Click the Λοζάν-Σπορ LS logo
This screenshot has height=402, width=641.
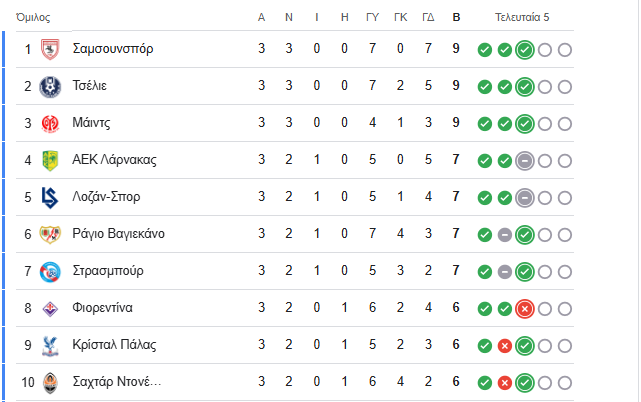click(x=50, y=198)
